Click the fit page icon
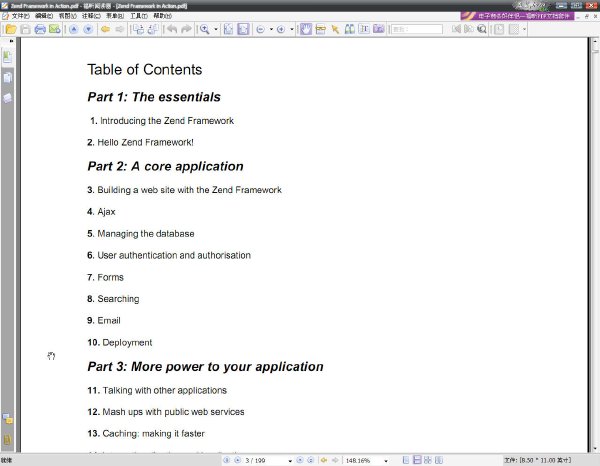The image size is (600, 466). pos(228,29)
